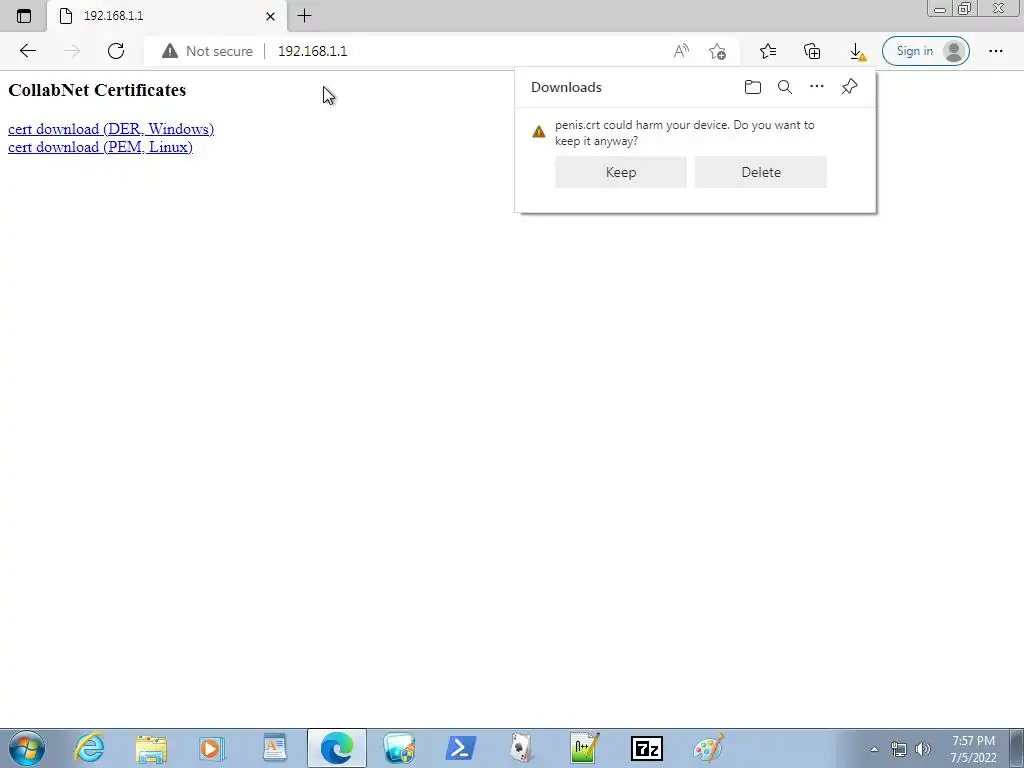This screenshot has height=768, width=1024.
Task: Open Notepad++ from the taskbar
Action: pyautogui.click(x=584, y=748)
